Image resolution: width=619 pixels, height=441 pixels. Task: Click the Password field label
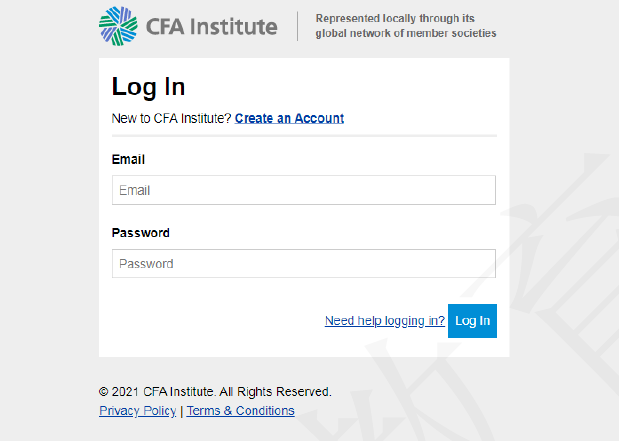tap(140, 233)
